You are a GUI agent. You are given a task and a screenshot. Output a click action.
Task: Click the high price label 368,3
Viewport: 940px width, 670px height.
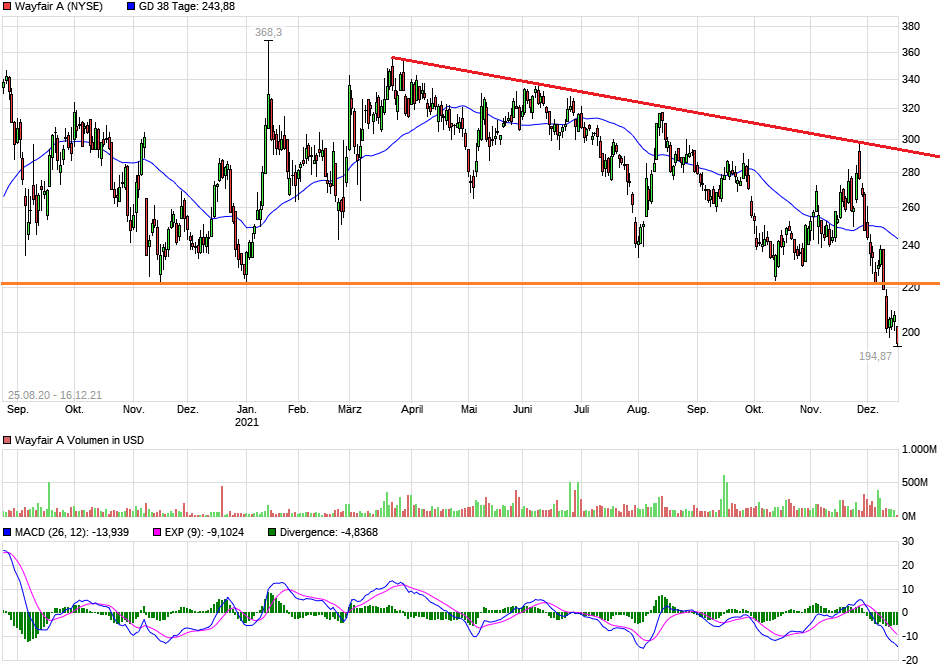[268, 32]
